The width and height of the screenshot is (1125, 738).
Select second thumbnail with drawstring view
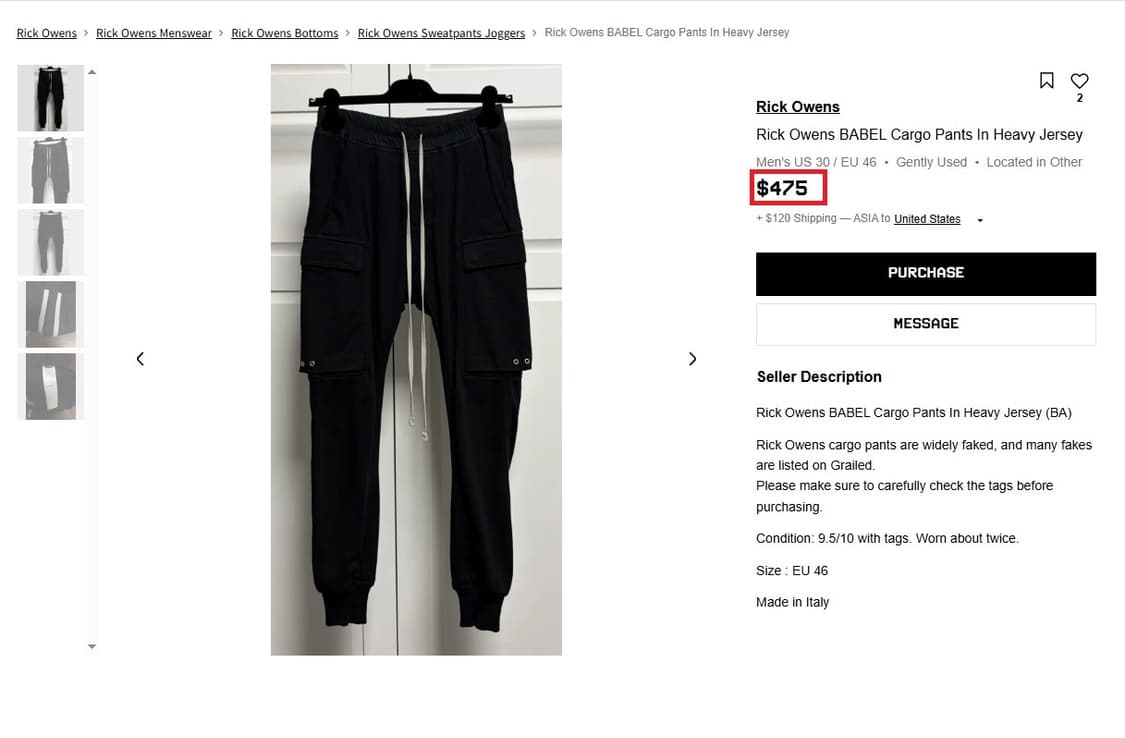(50, 171)
